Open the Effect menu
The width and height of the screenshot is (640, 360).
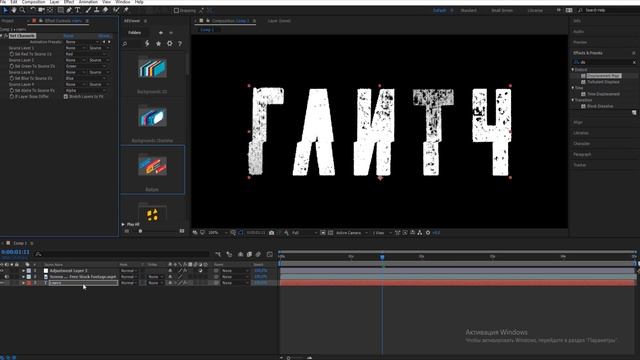click(69, 2)
